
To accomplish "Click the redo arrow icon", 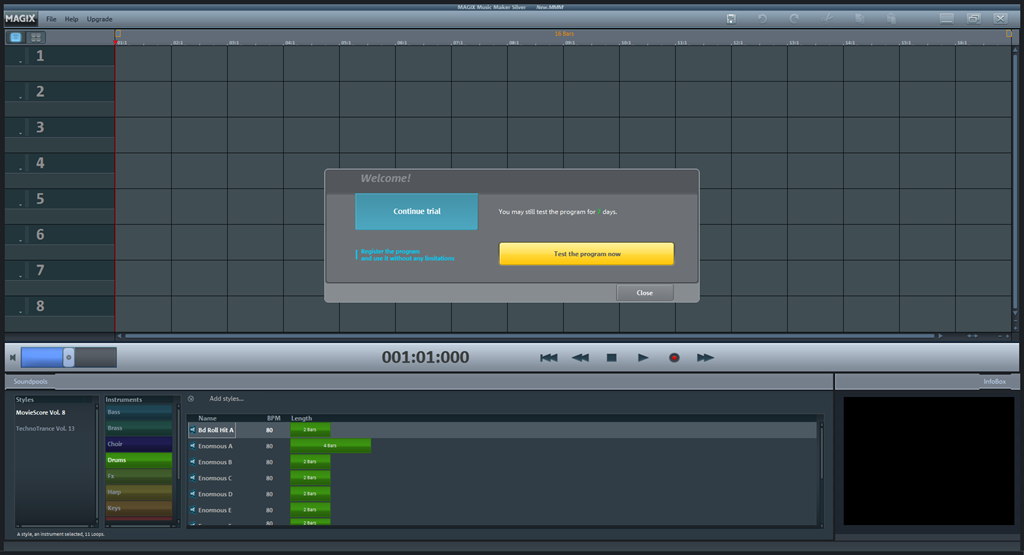I will click(794, 19).
